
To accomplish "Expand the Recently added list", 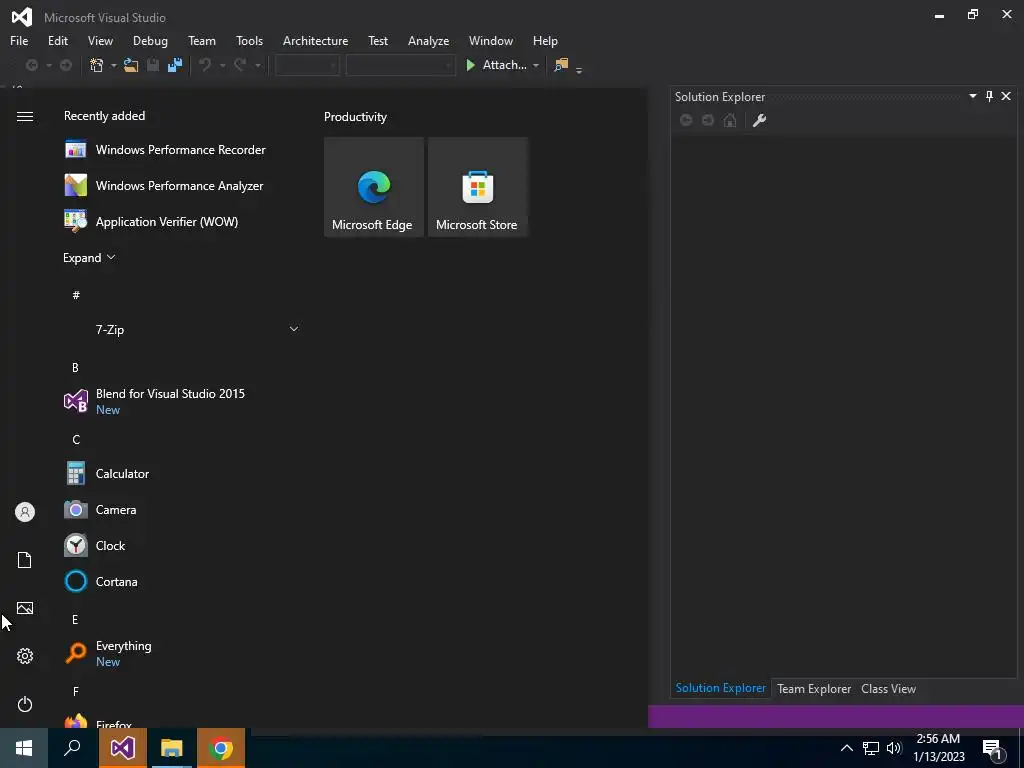I will tap(89, 257).
